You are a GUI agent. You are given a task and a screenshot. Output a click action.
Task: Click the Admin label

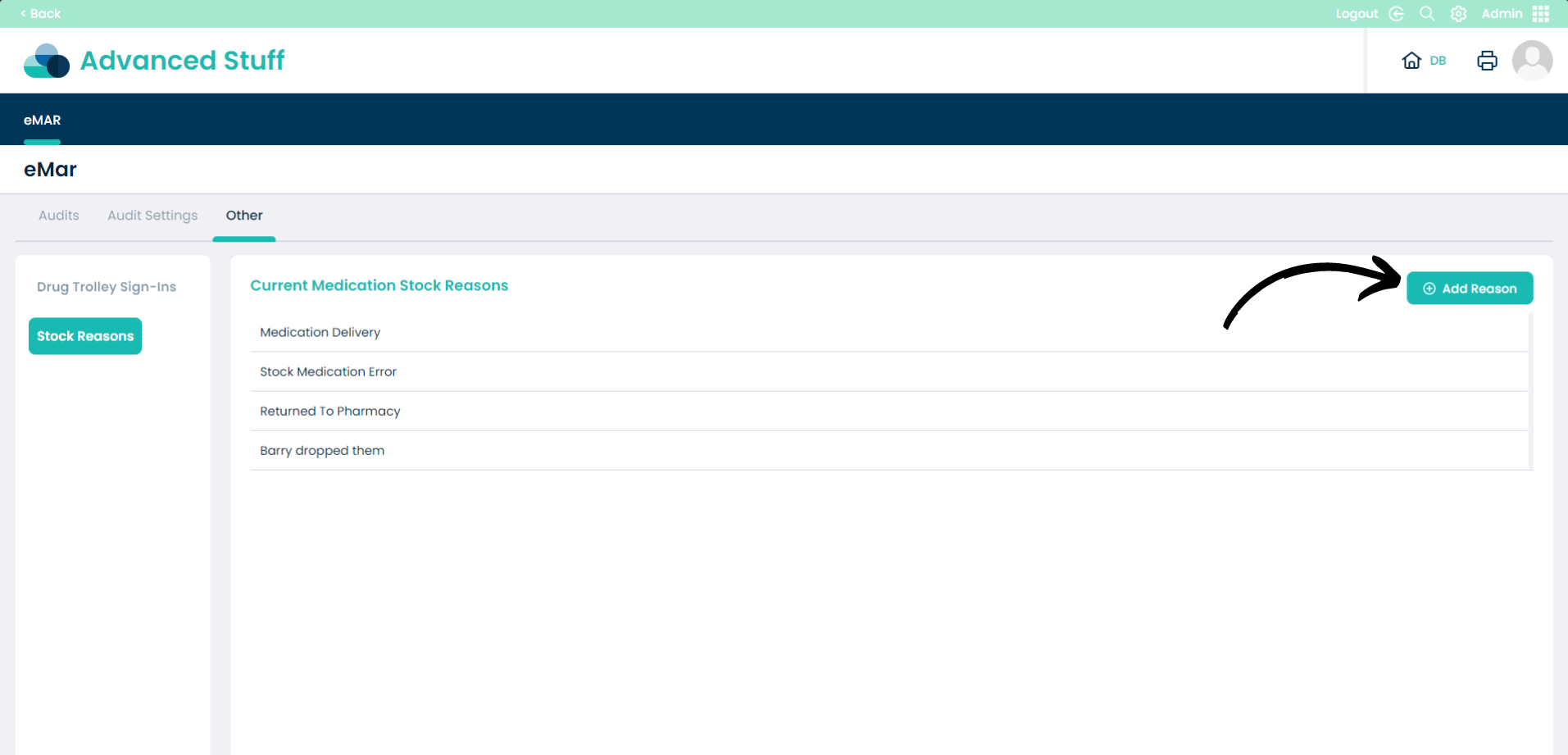(1502, 13)
